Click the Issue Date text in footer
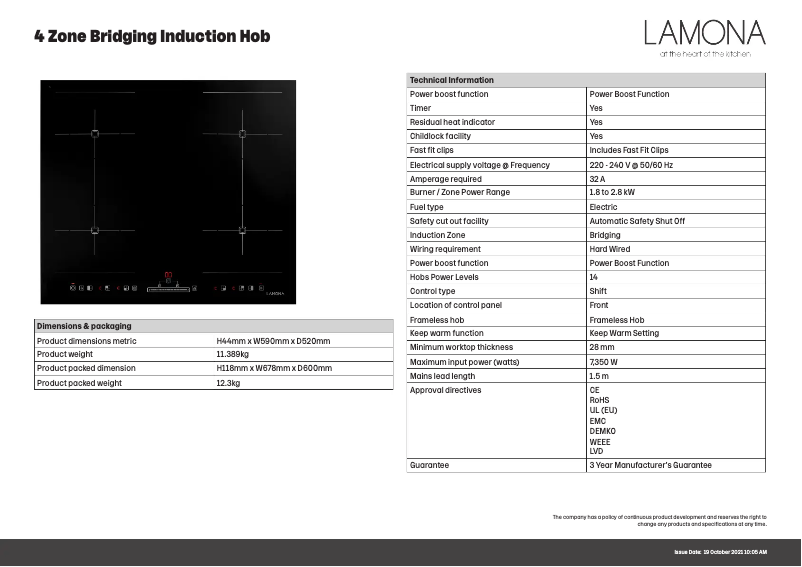Viewport: 802px width, 567px height. (x=720, y=552)
